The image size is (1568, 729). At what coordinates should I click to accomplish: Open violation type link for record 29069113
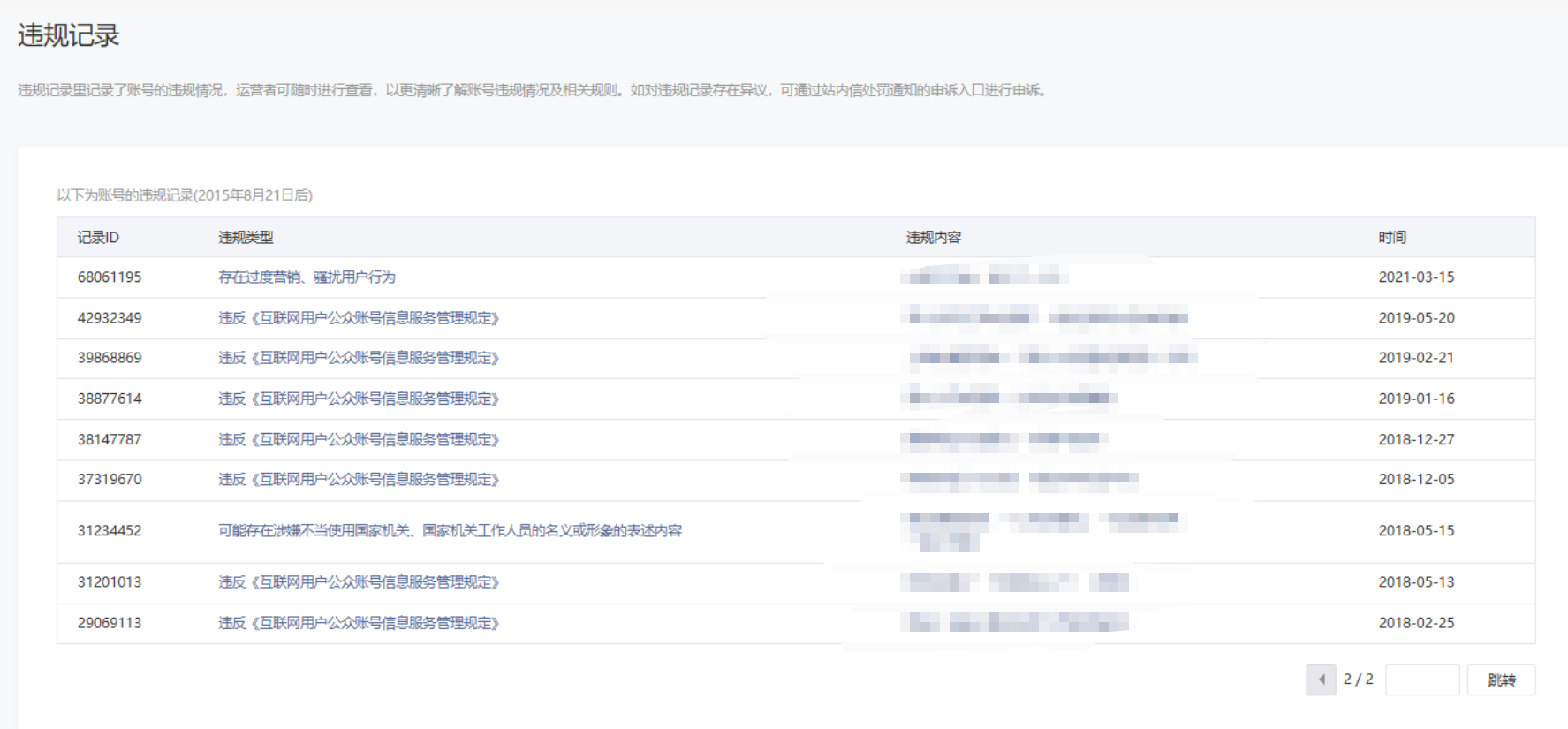click(x=359, y=623)
